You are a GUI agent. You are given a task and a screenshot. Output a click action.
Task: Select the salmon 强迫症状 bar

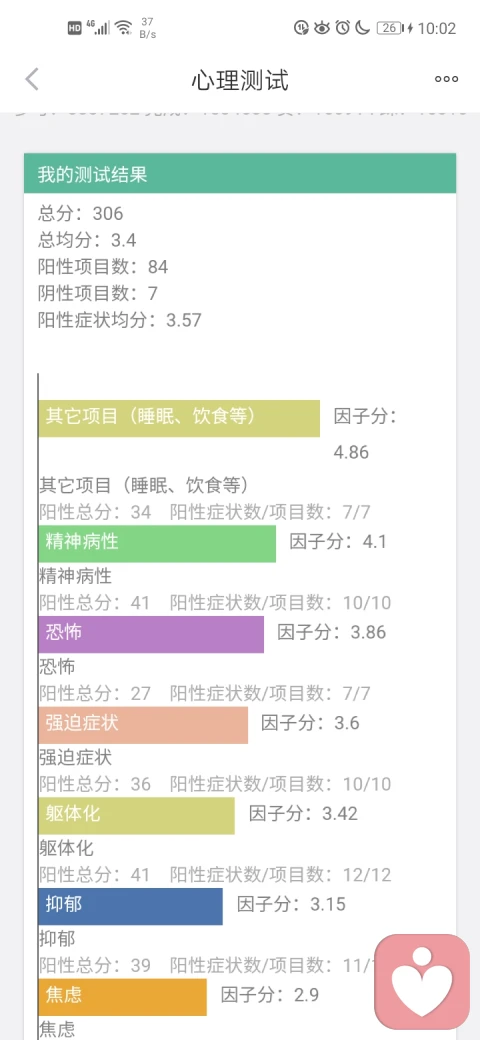point(143,725)
